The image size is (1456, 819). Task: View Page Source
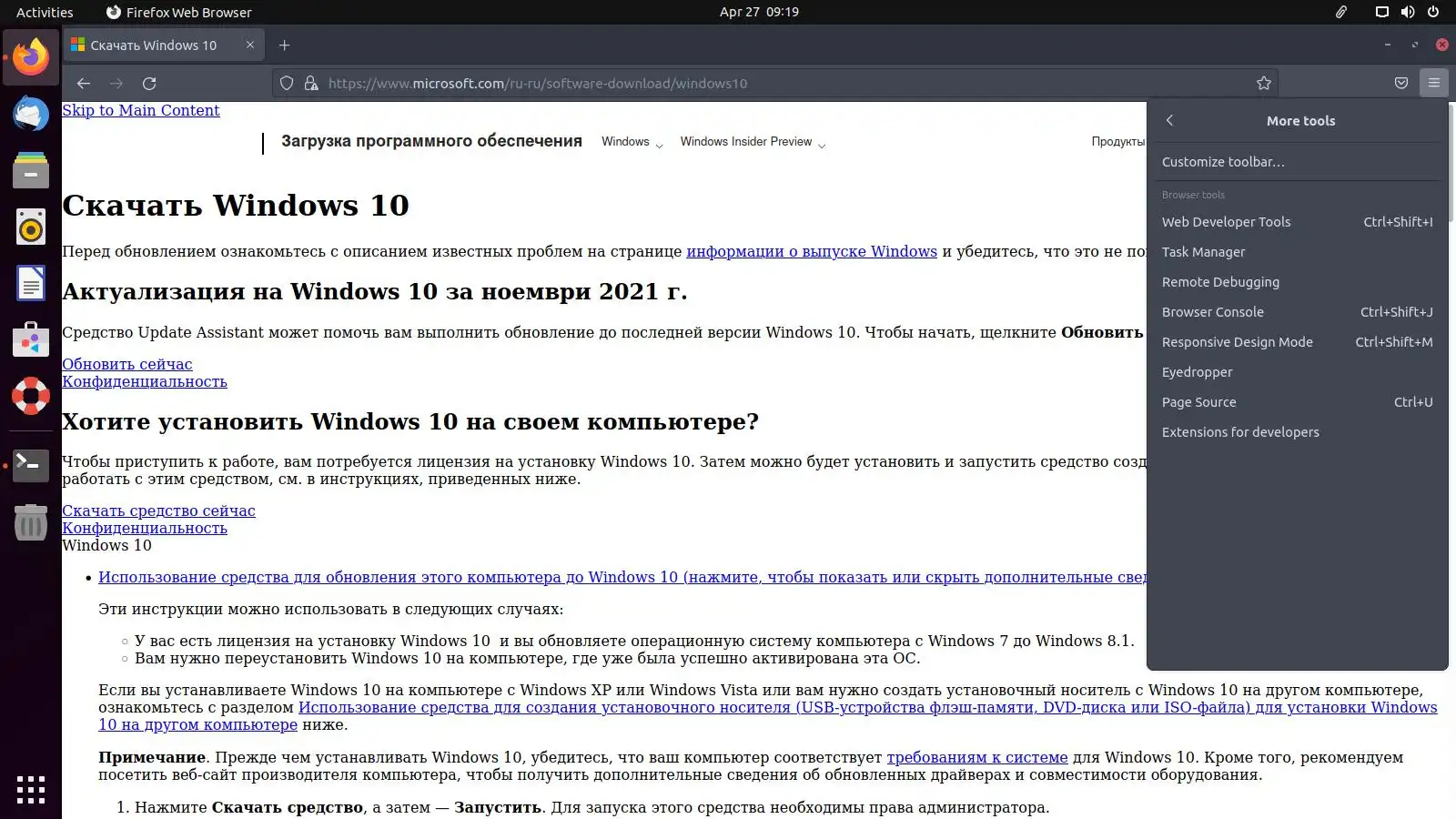tap(1298, 402)
